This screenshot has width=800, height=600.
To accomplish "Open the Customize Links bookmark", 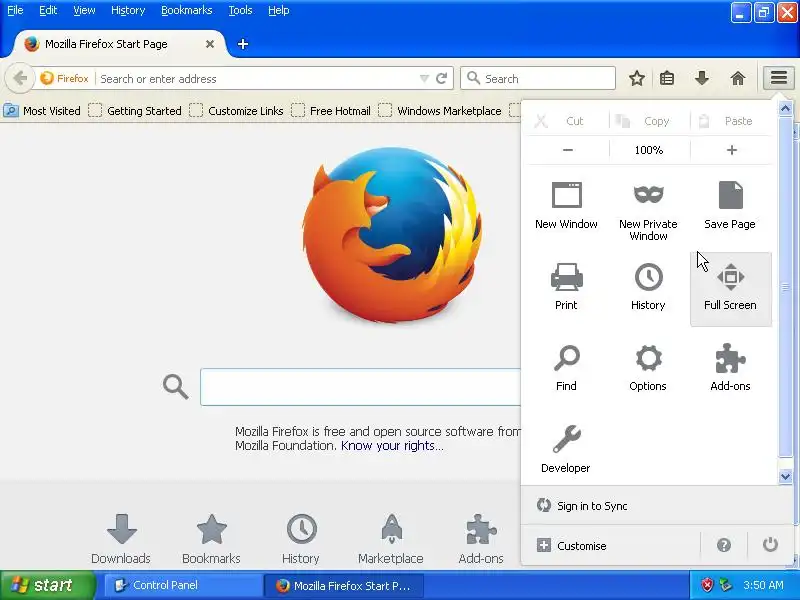I will (x=236, y=111).
